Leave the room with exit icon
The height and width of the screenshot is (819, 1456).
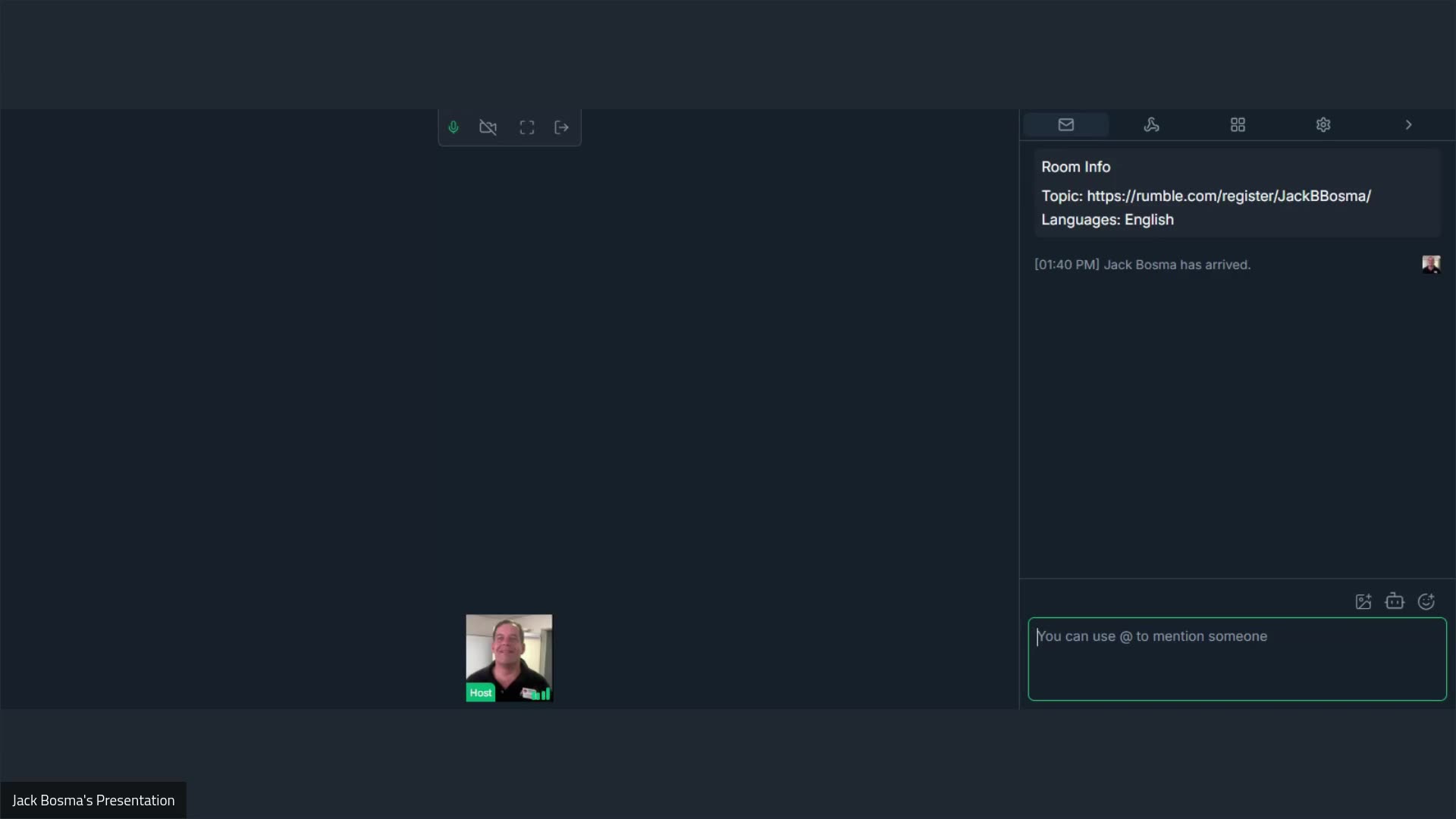pos(562,127)
